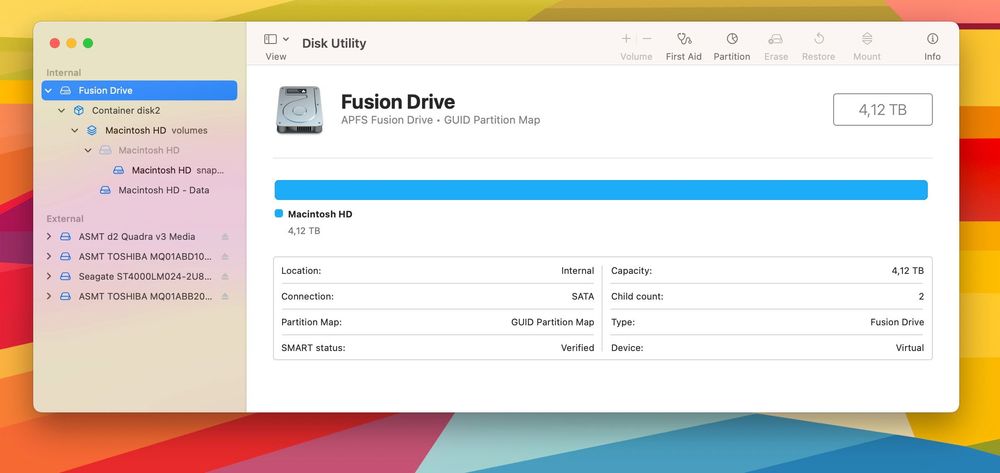1000x473 pixels.
Task: Eject the ASMT TOSHIBA MQ01ABB20 drive
Action: [x=224, y=296]
